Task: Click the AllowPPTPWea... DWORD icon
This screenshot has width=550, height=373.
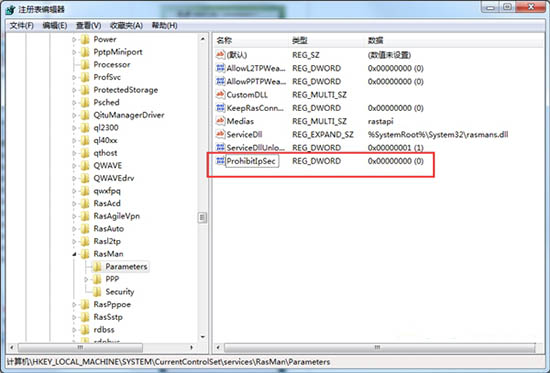Action: 220,81
